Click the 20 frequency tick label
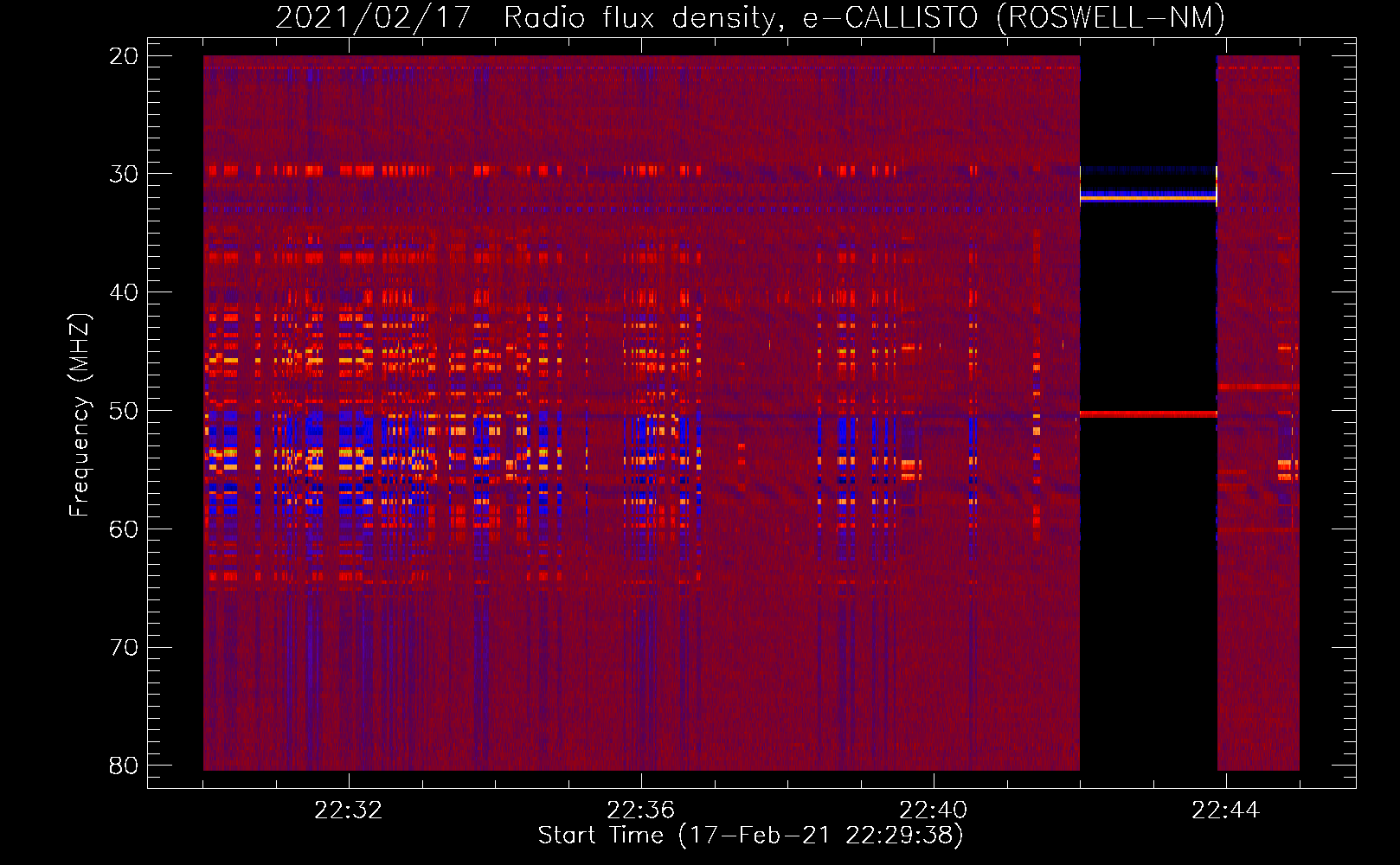Viewport: 1400px width, 865px height. 124,56
